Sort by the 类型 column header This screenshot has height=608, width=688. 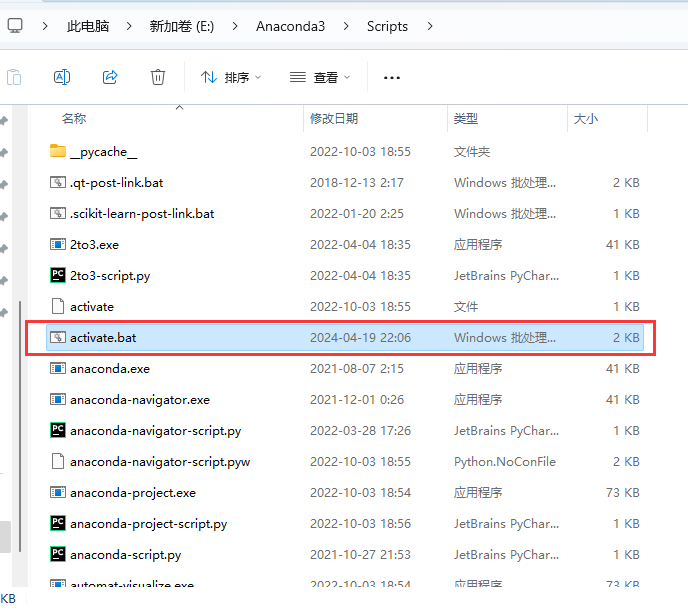(466, 118)
